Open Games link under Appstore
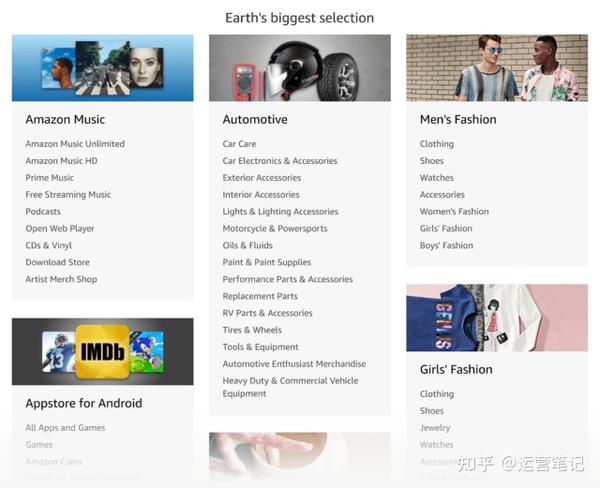The height and width of the screenshot is (488, 600). coord(39,444)
